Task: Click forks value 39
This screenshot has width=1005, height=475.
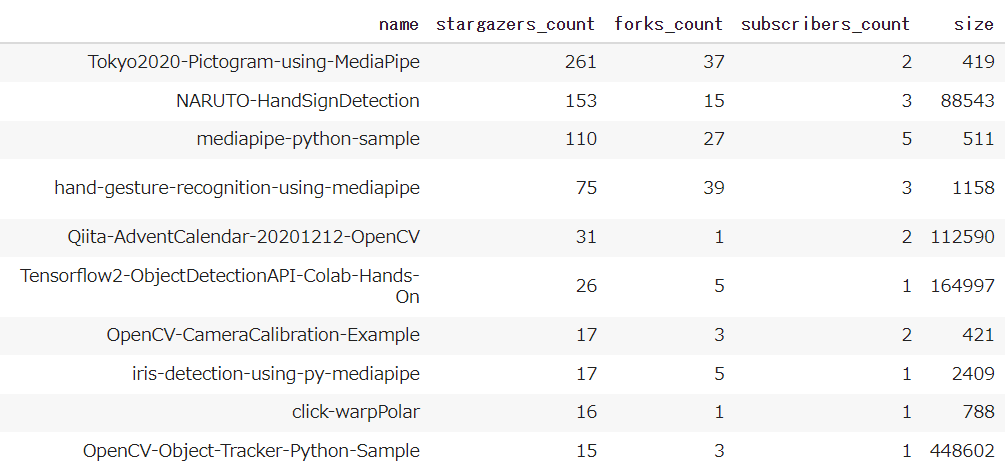Action: [x=713, y=188]
